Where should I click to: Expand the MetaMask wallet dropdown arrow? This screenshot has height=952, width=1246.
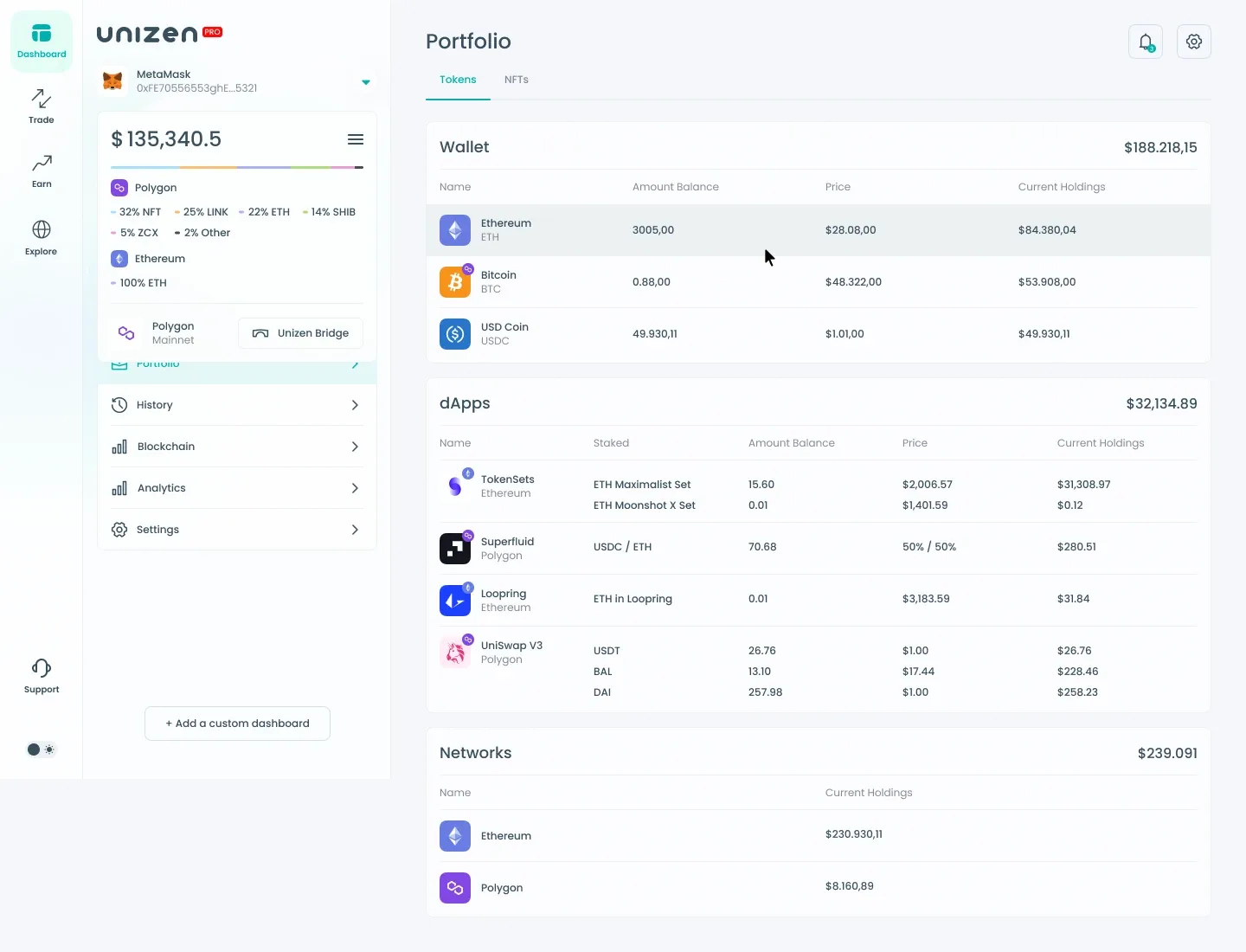pos(366,82)
